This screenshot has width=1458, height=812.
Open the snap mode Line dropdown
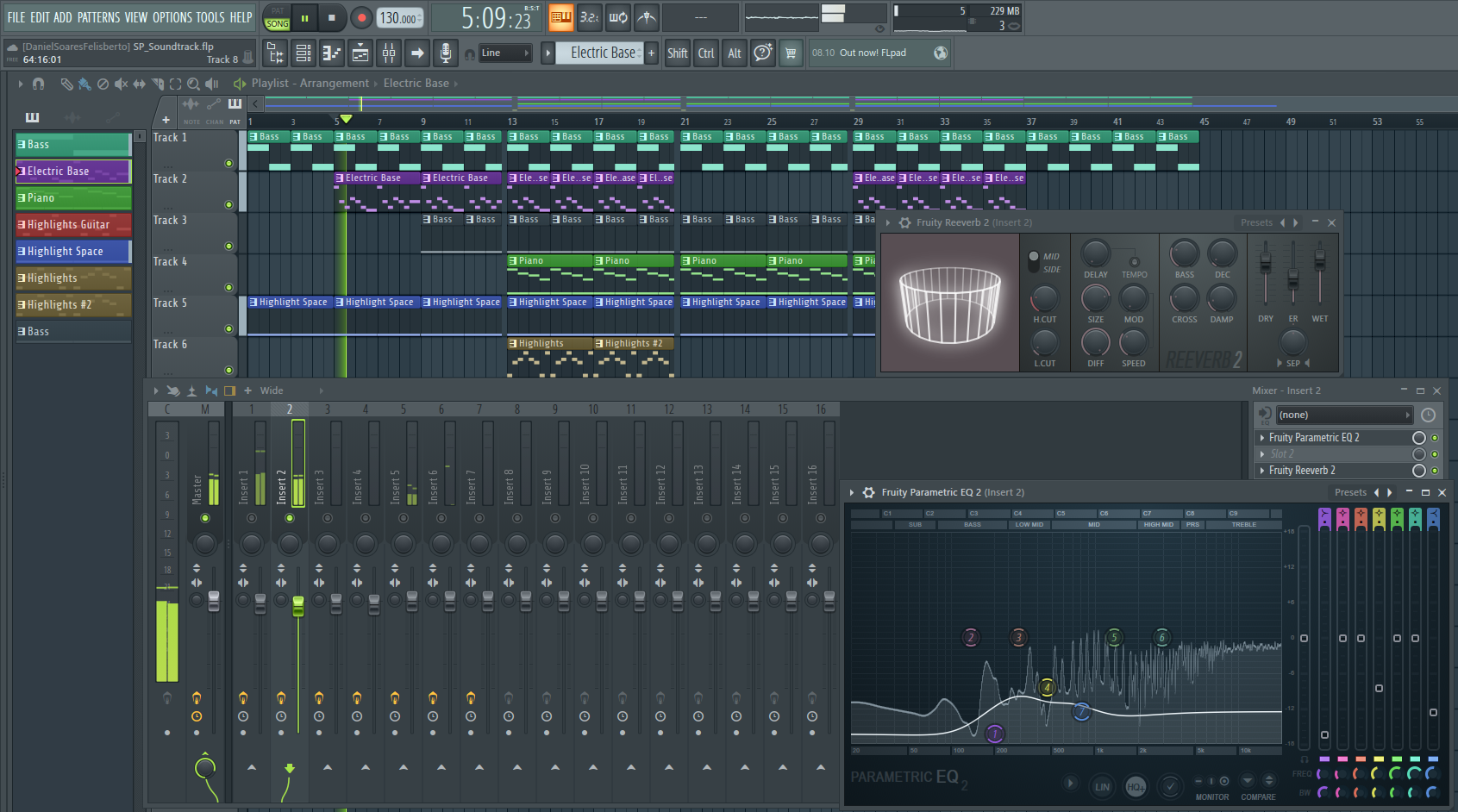505,53
